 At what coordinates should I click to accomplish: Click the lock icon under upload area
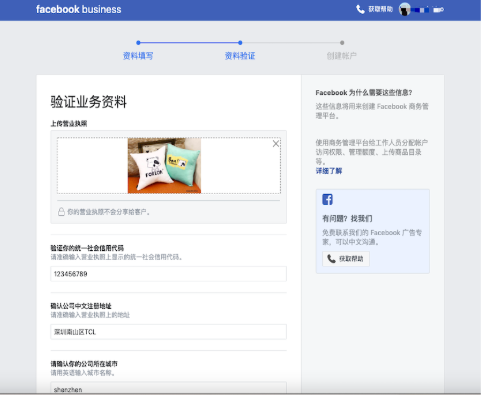(61, 212)
